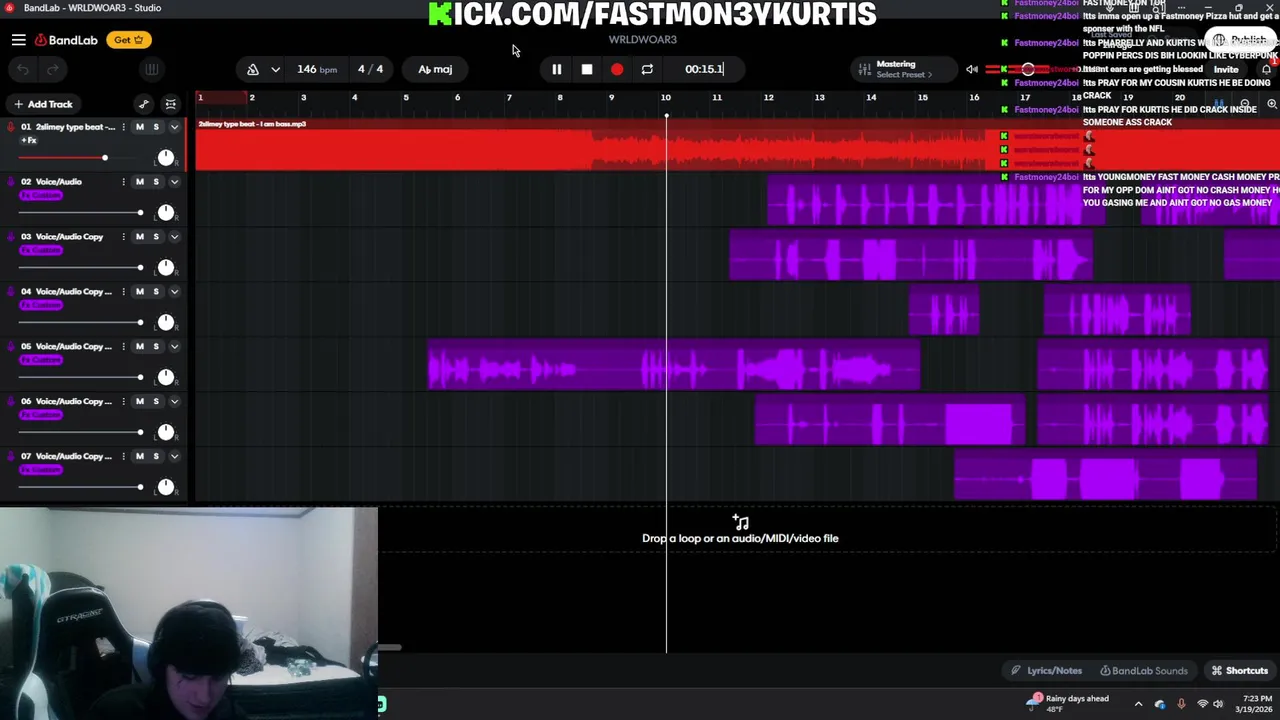Solo track 01 2slimey type beat
Screen dimensions: 1280x720
point(156,127)
